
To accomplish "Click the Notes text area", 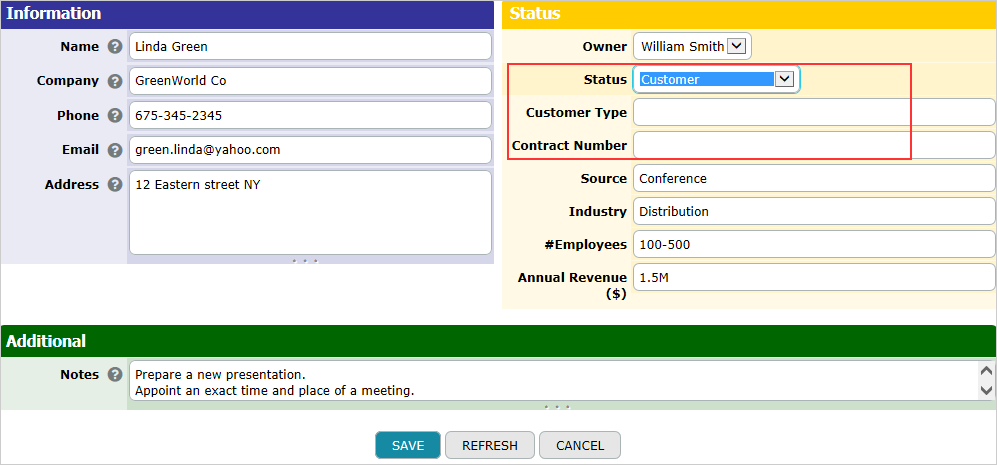I will [553, 381].
